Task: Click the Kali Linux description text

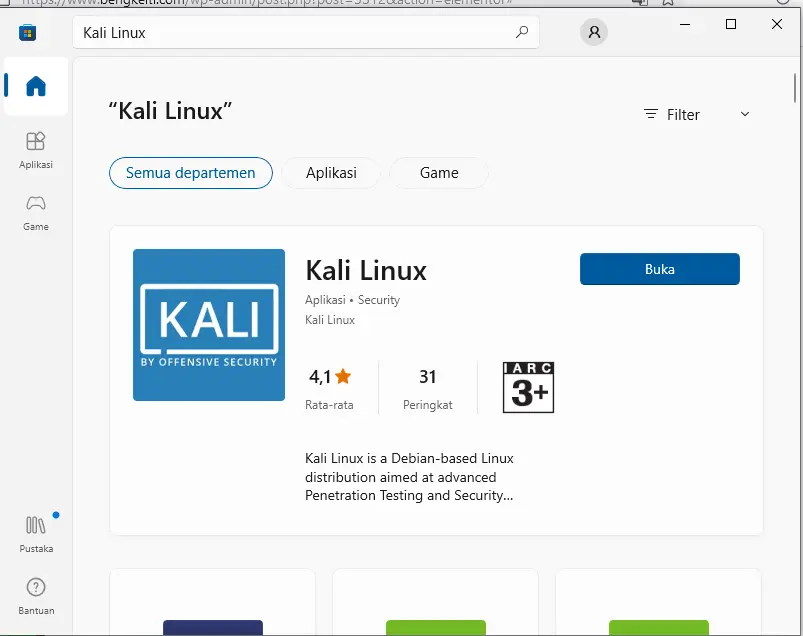Action: (409, 477)
